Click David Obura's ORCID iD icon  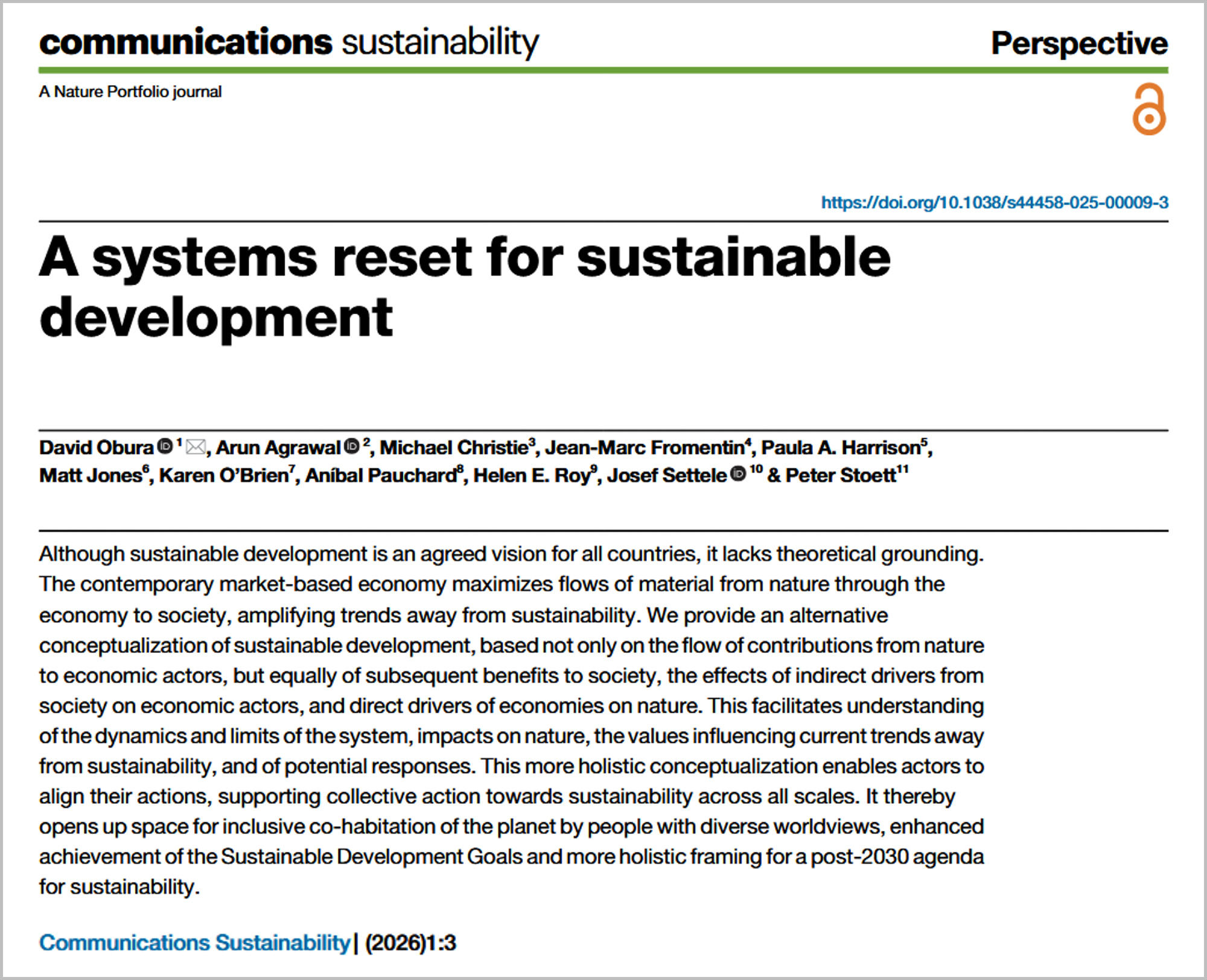165,447
